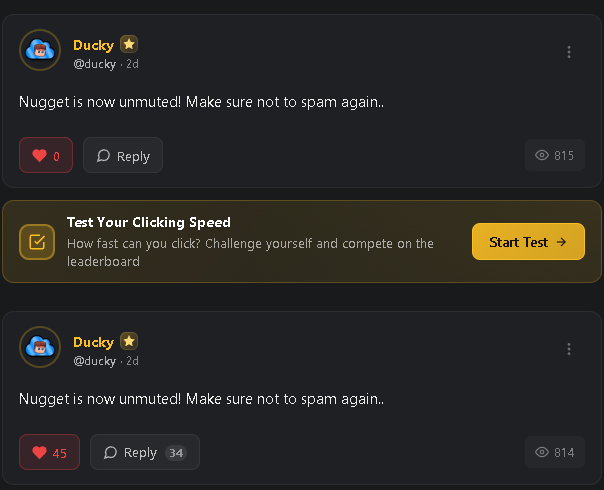
Task: Click the eye icon showing 814 views
Action: tap(543, 452)
